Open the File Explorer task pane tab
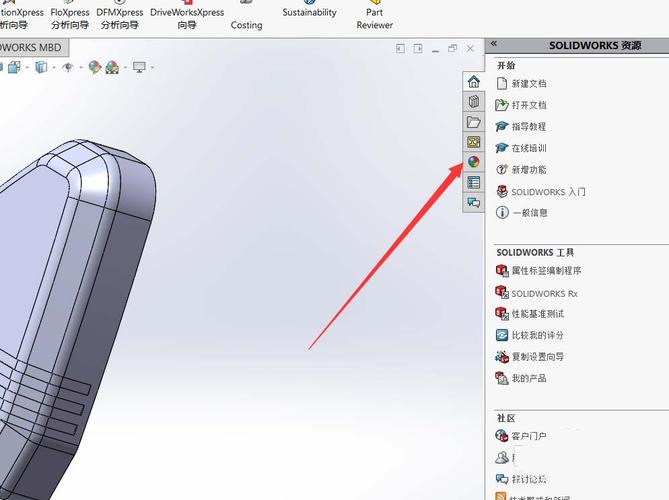Viewport: 669px width, 500px height. click(474, 122)
